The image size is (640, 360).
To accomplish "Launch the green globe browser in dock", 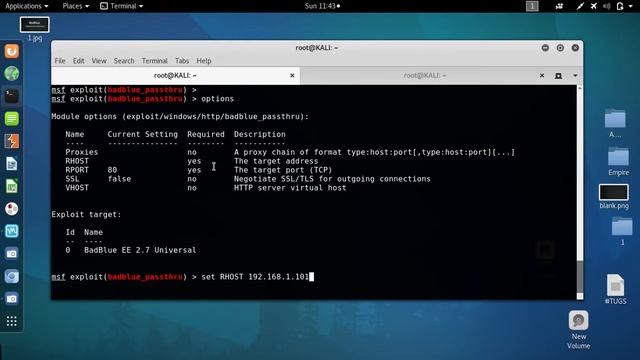I will tap(11, 73).
